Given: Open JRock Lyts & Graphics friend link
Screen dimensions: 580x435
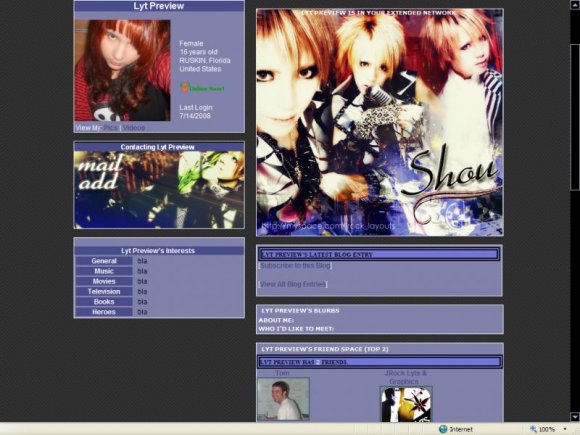Looking at the screenshot, I should coord(405,377).
